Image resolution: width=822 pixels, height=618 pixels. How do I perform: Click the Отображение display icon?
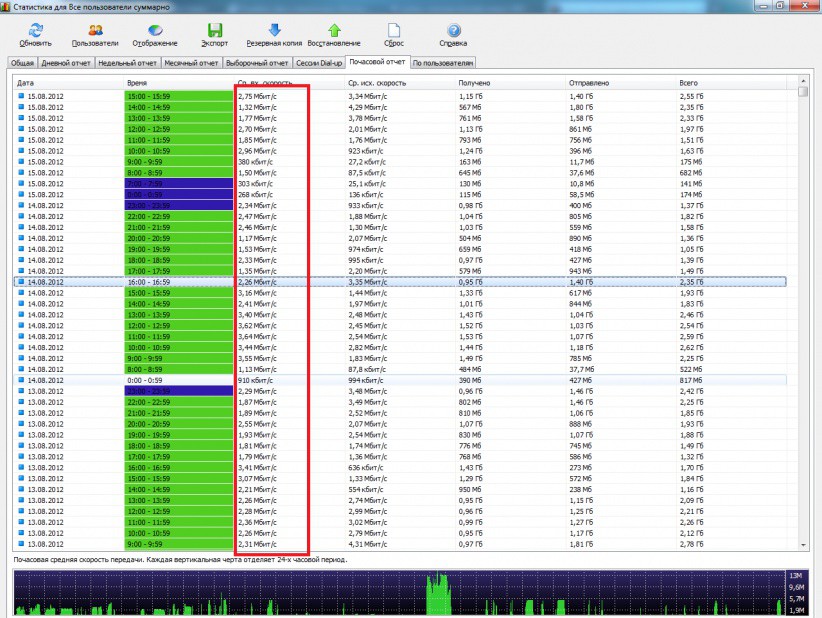[x=154, y=31]
